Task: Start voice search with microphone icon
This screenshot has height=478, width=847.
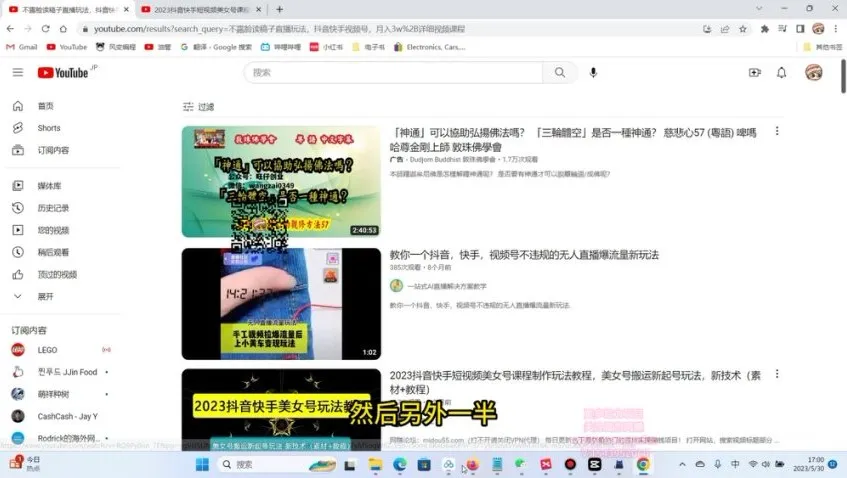Action: [x=594, y=72]
